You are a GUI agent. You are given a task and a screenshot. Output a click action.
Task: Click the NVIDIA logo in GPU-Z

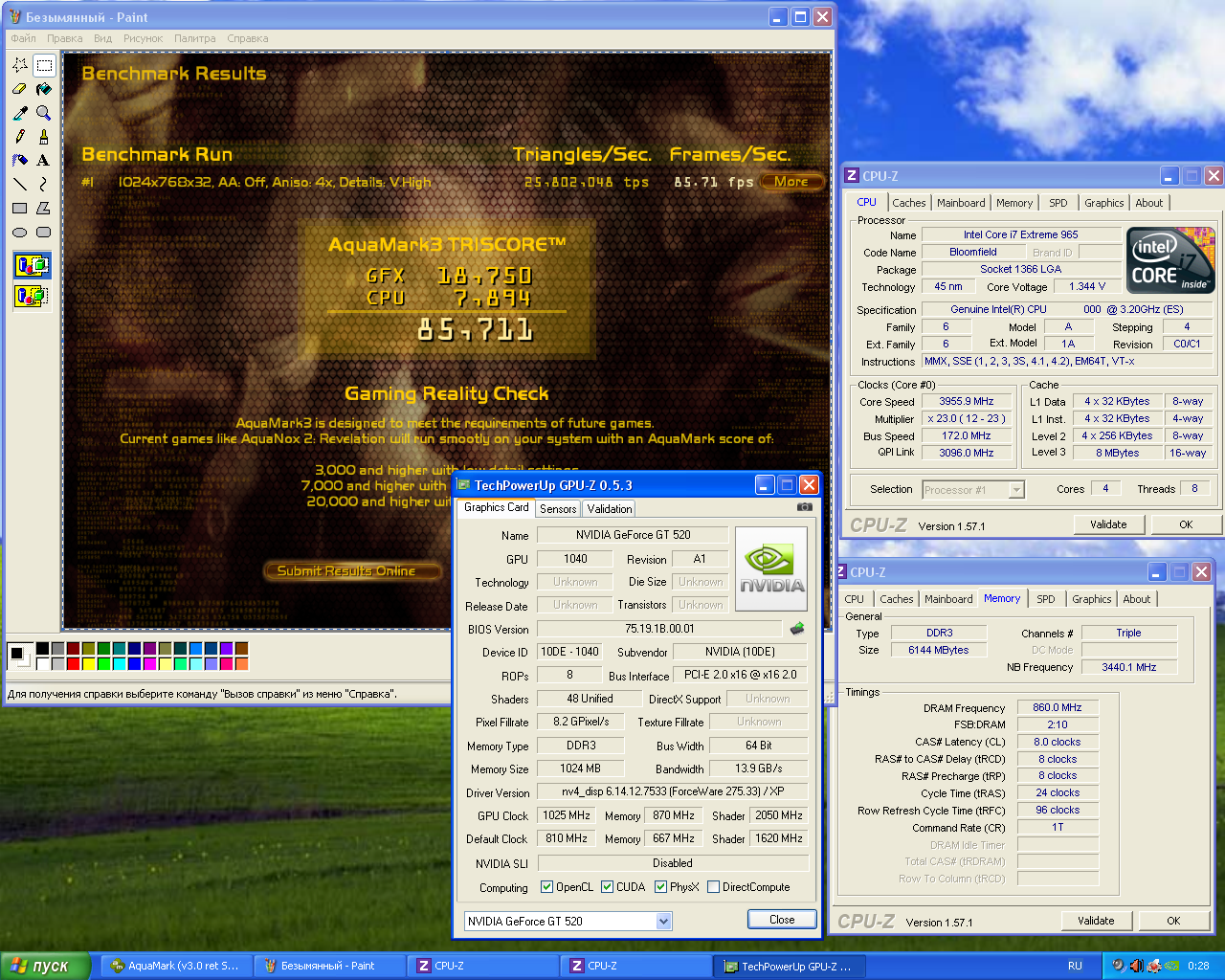771,568
